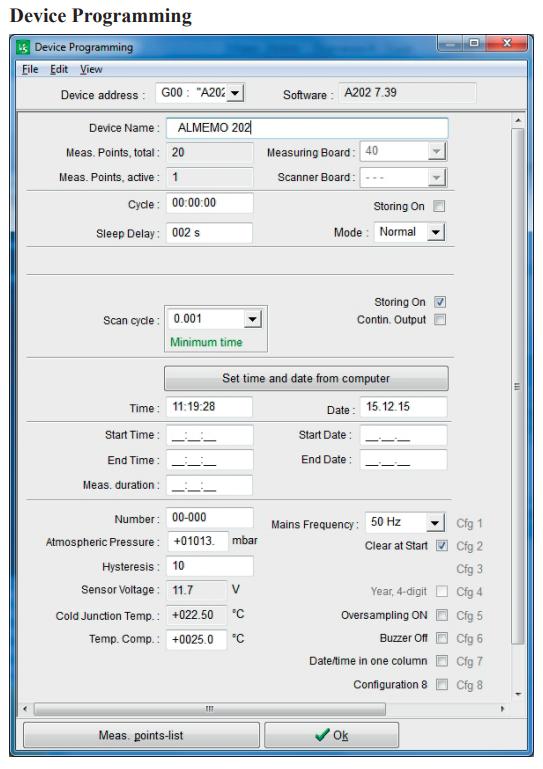Screen dimensions: 543x769
Task: Maximize the Device Programming window
Action: 474,44
